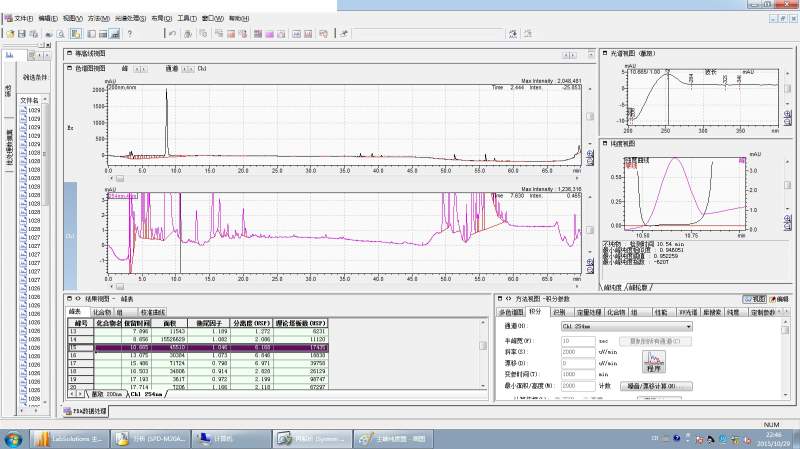Click the save disk icon in toolbar

[x=22, y=34]
